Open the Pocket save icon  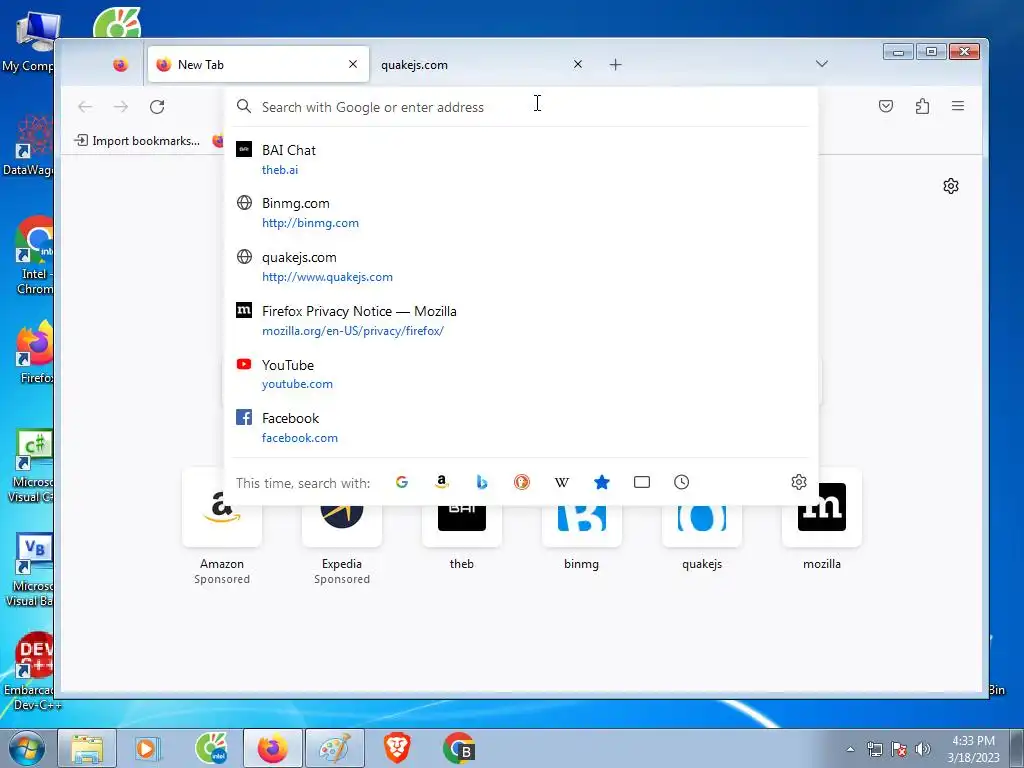[x=886, y=106]
